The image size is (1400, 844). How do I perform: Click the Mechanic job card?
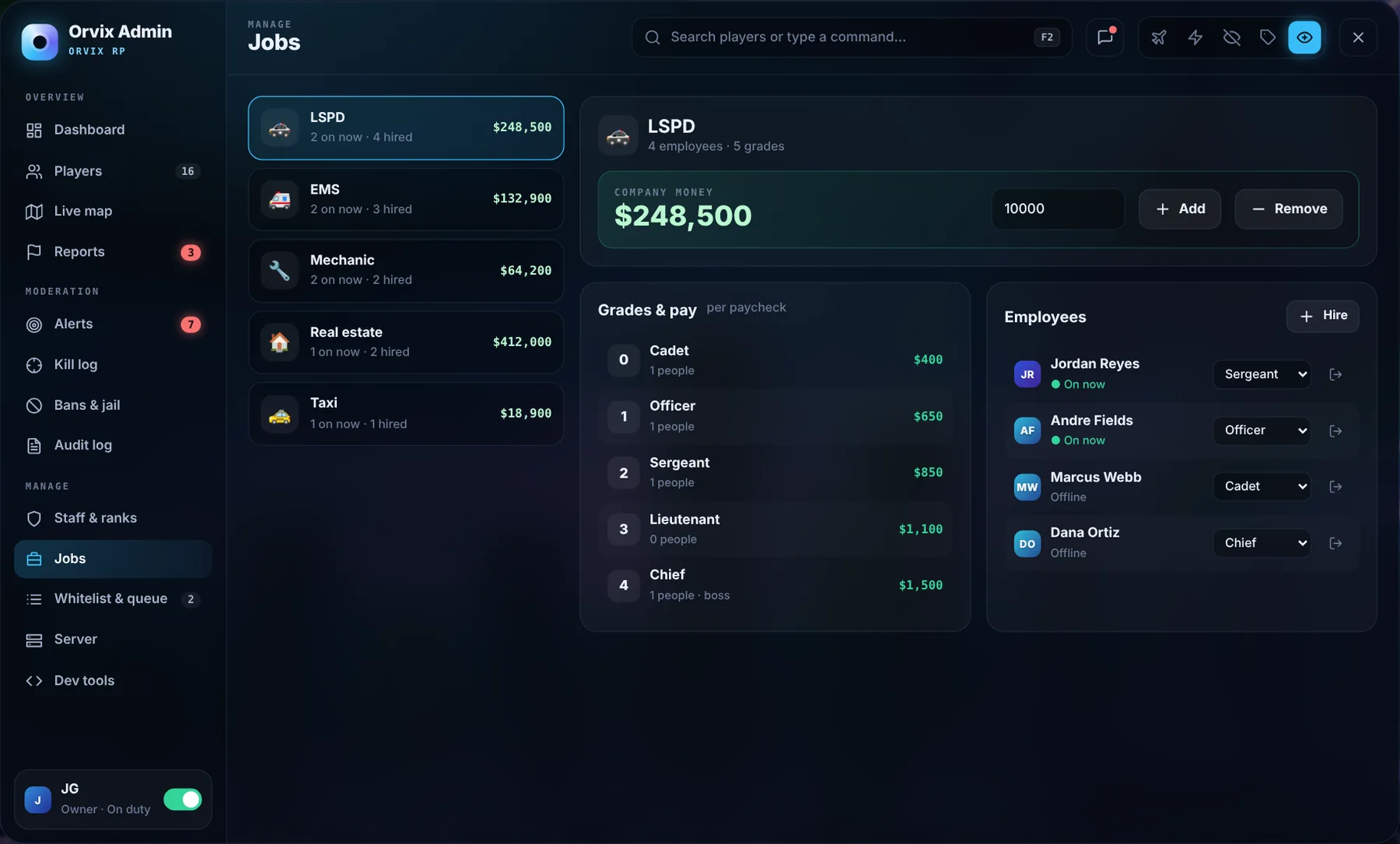pyautogui.click(x=406, y=271)
